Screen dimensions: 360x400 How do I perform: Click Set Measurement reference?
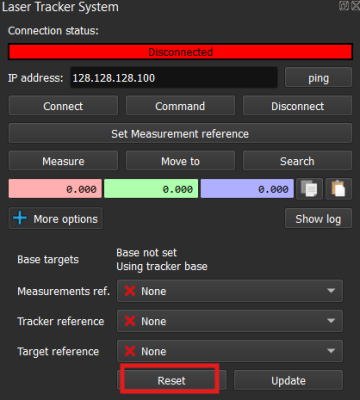coord(180,133)
